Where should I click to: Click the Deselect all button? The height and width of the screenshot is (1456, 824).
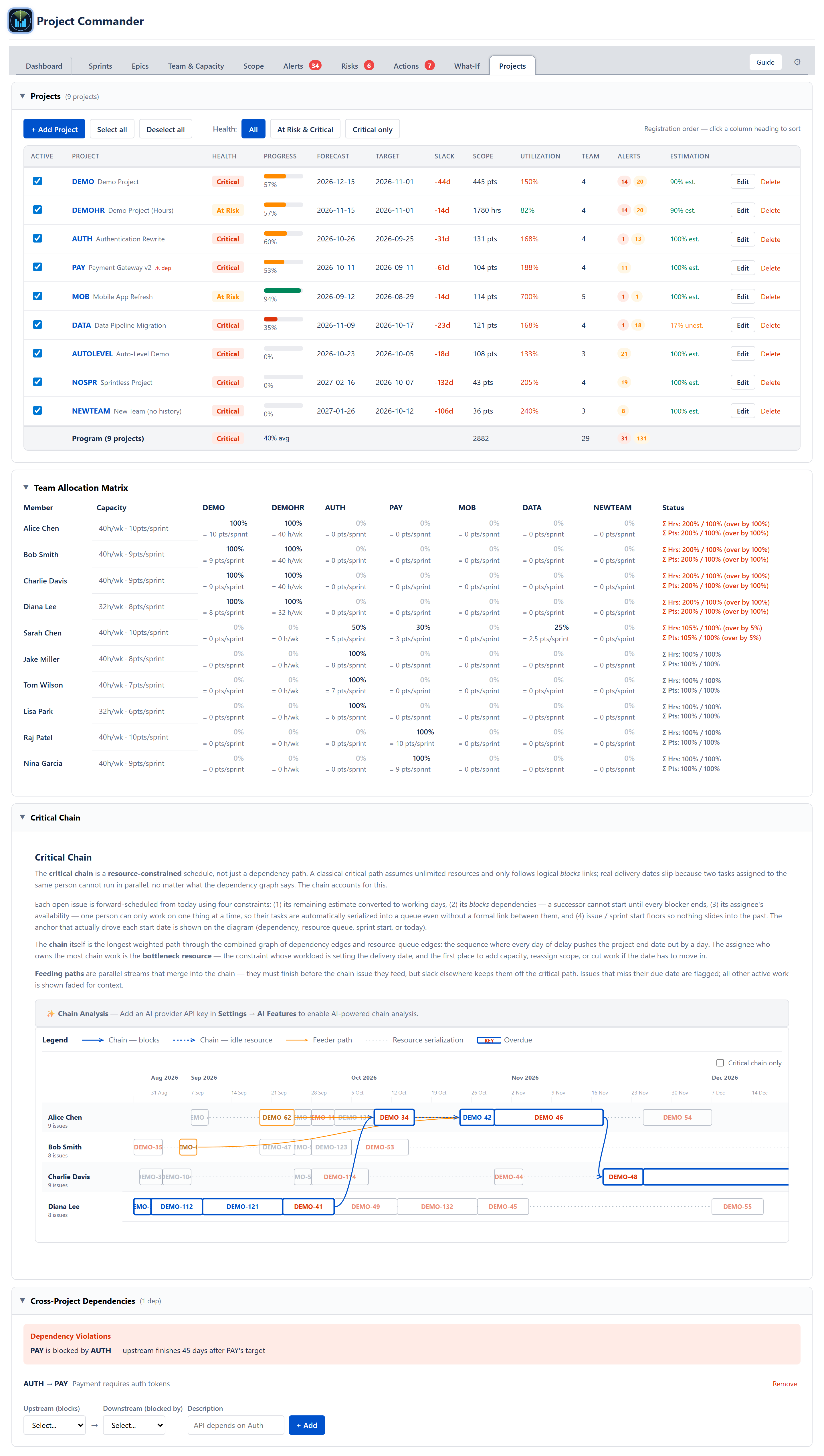point(165,129)
